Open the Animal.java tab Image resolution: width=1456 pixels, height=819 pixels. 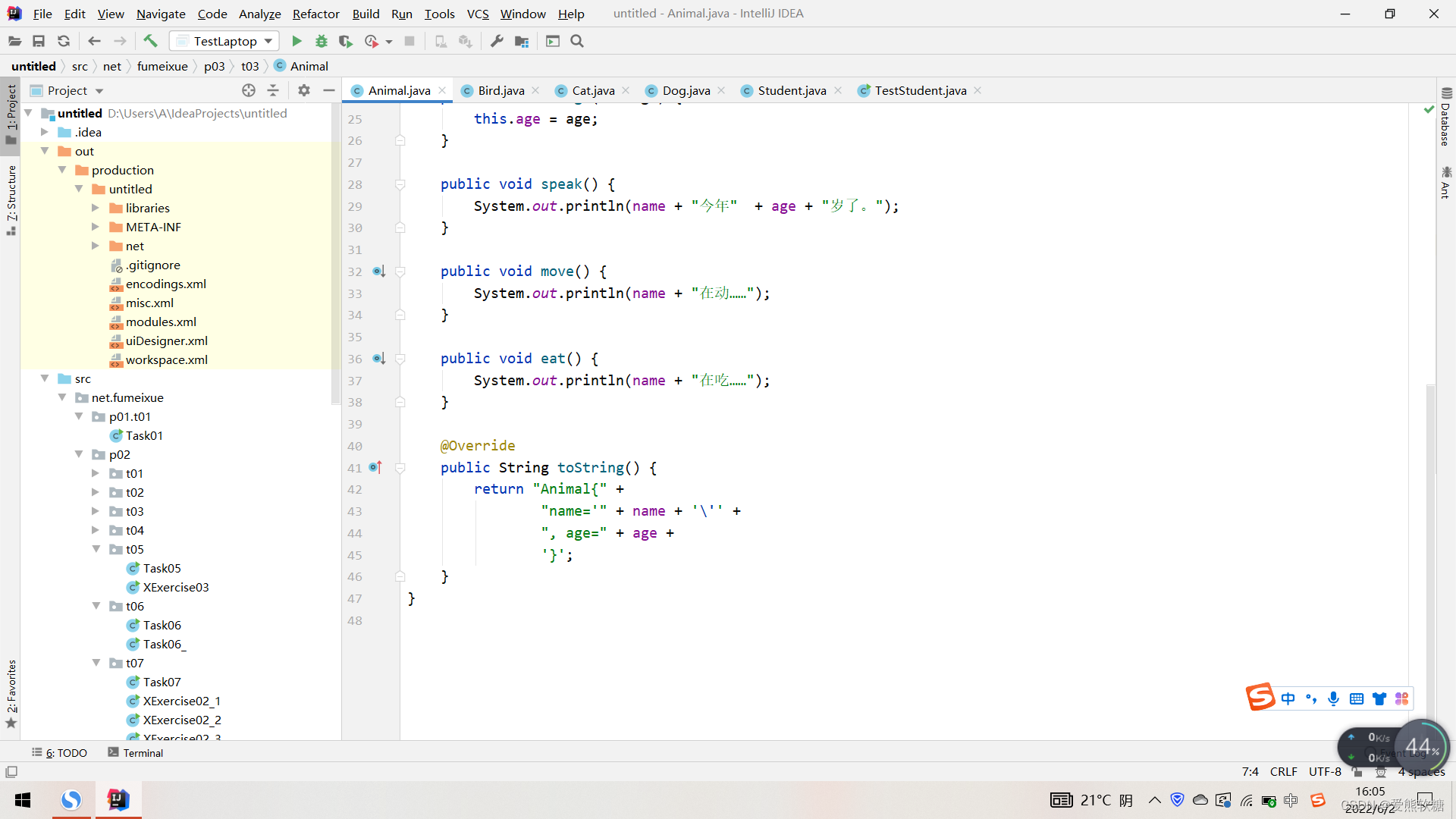point(399,90)
